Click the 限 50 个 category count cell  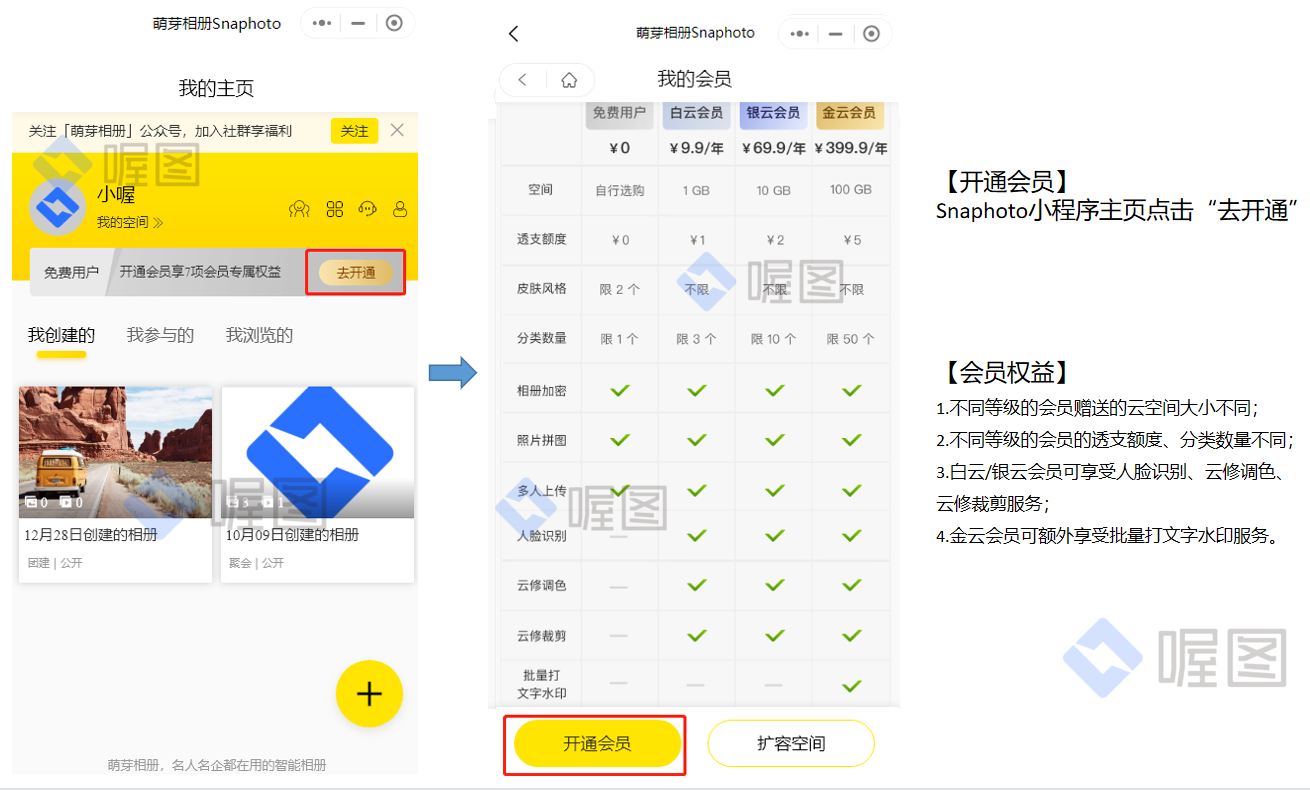tap(851, 339)
